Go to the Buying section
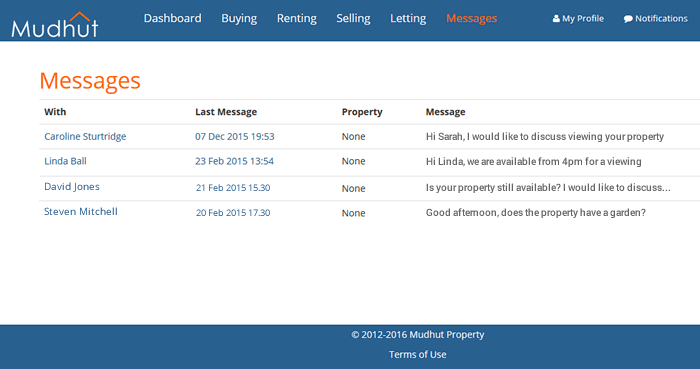The image size is (700, 369). point(239,18)
